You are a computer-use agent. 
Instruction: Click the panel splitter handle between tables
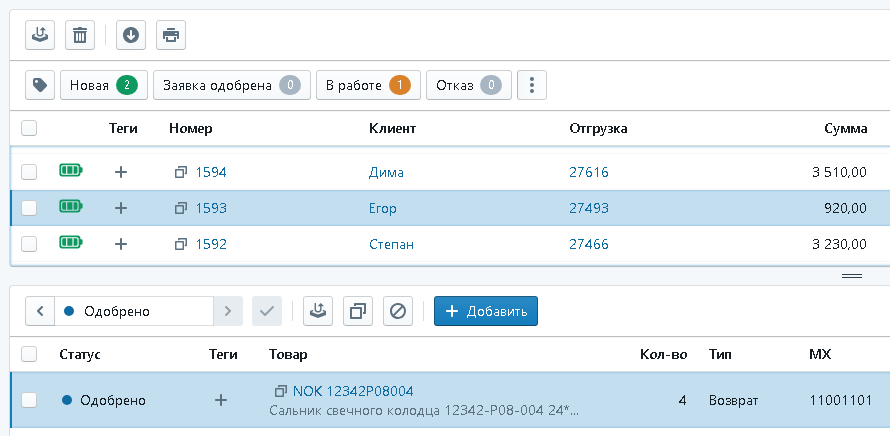tap(851, 276)
